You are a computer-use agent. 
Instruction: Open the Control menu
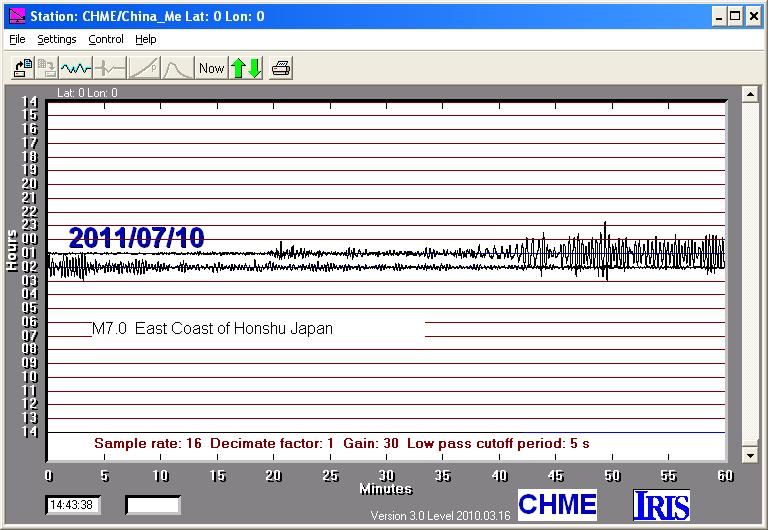106,40
